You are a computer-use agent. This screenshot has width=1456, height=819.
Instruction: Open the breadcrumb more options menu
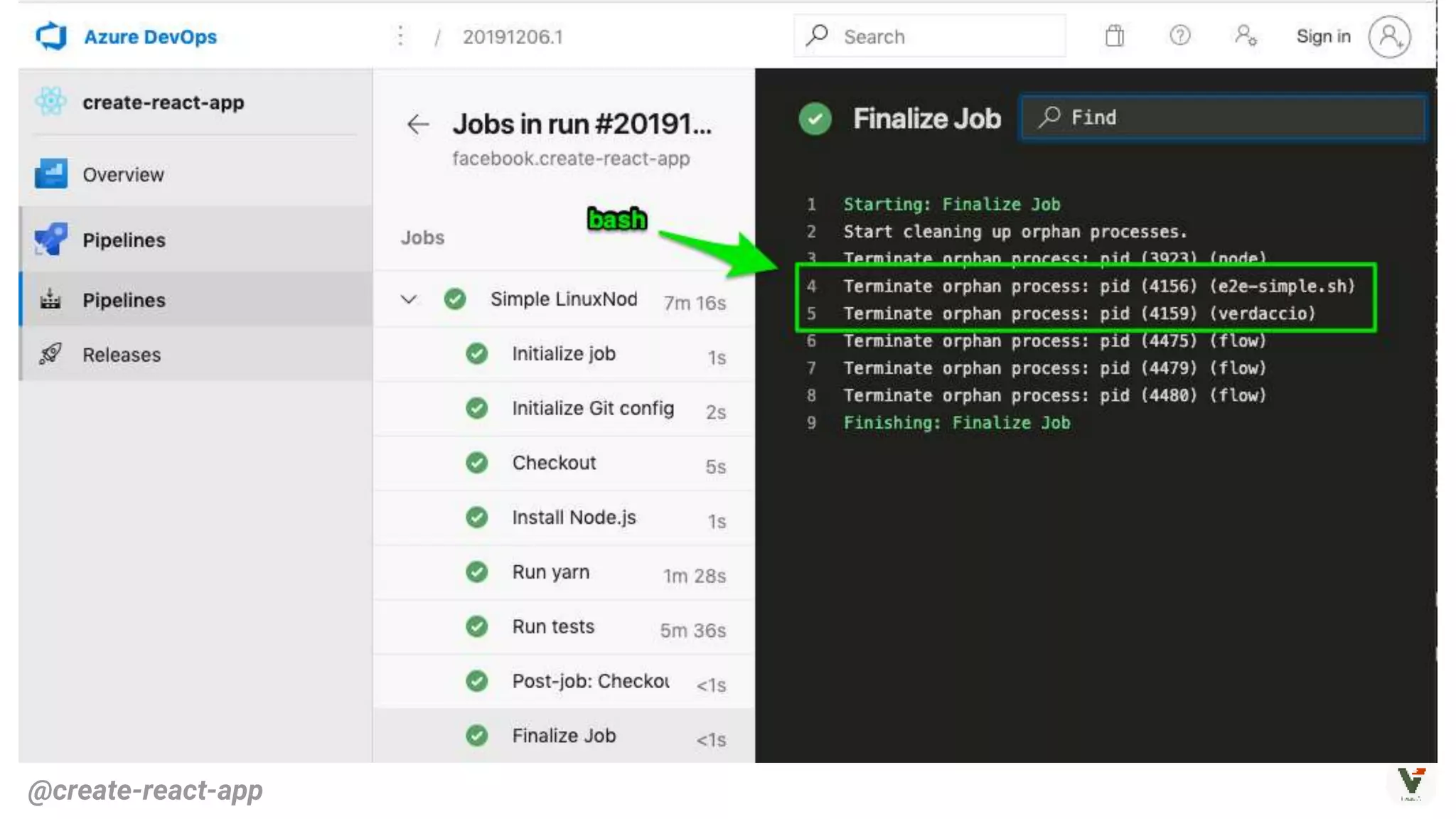tap(401, 36)
